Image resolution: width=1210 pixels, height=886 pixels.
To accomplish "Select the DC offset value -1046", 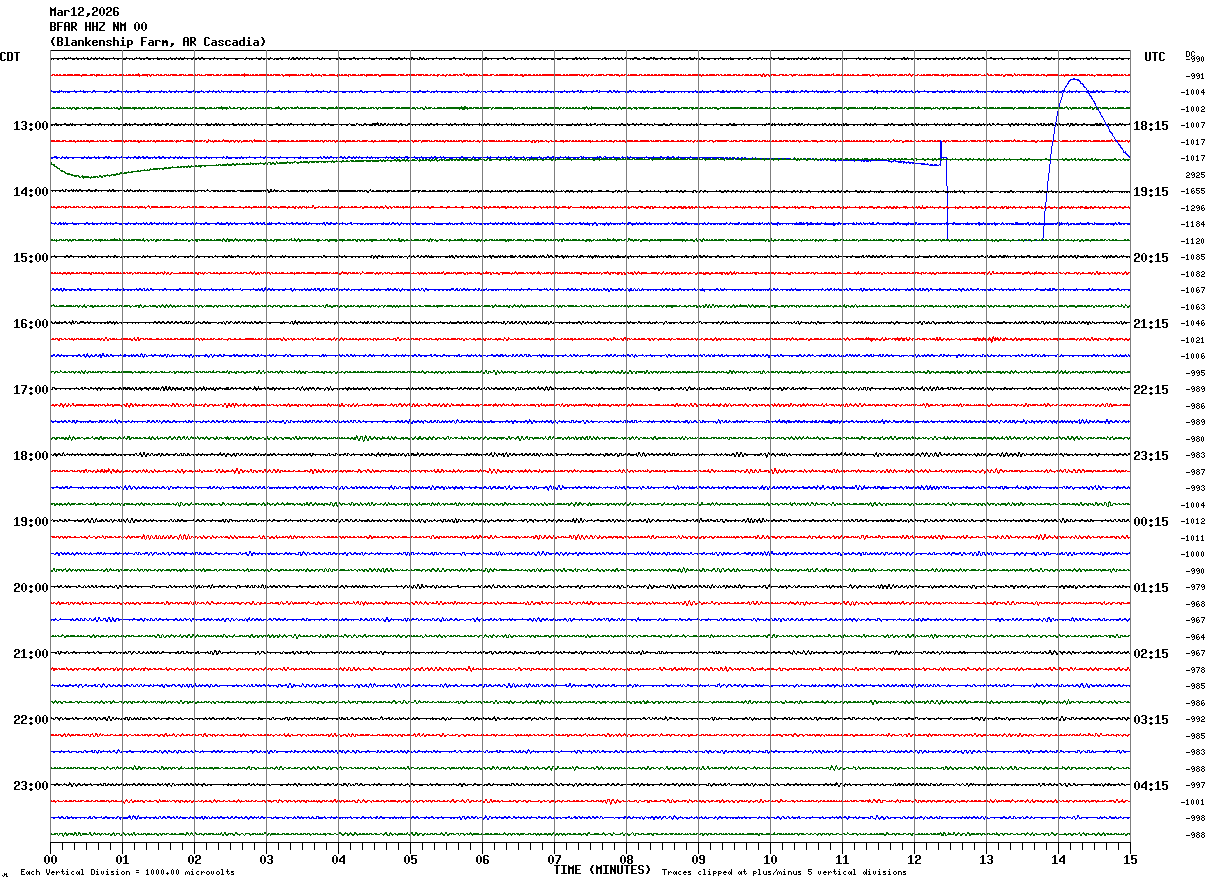I will coord(1194,323).
